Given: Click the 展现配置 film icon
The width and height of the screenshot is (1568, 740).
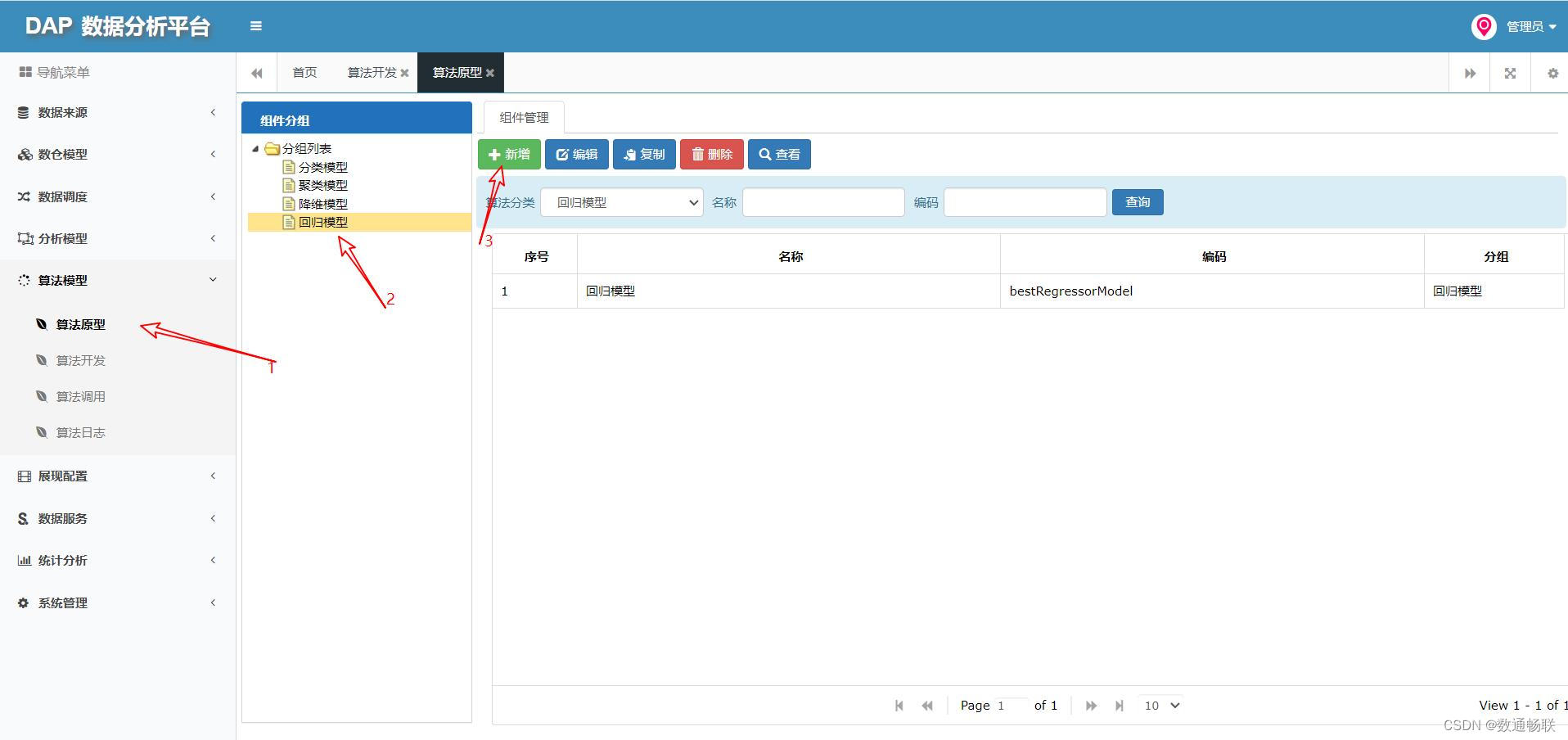Looking at the screenshot, I should (x=24, y=476).
